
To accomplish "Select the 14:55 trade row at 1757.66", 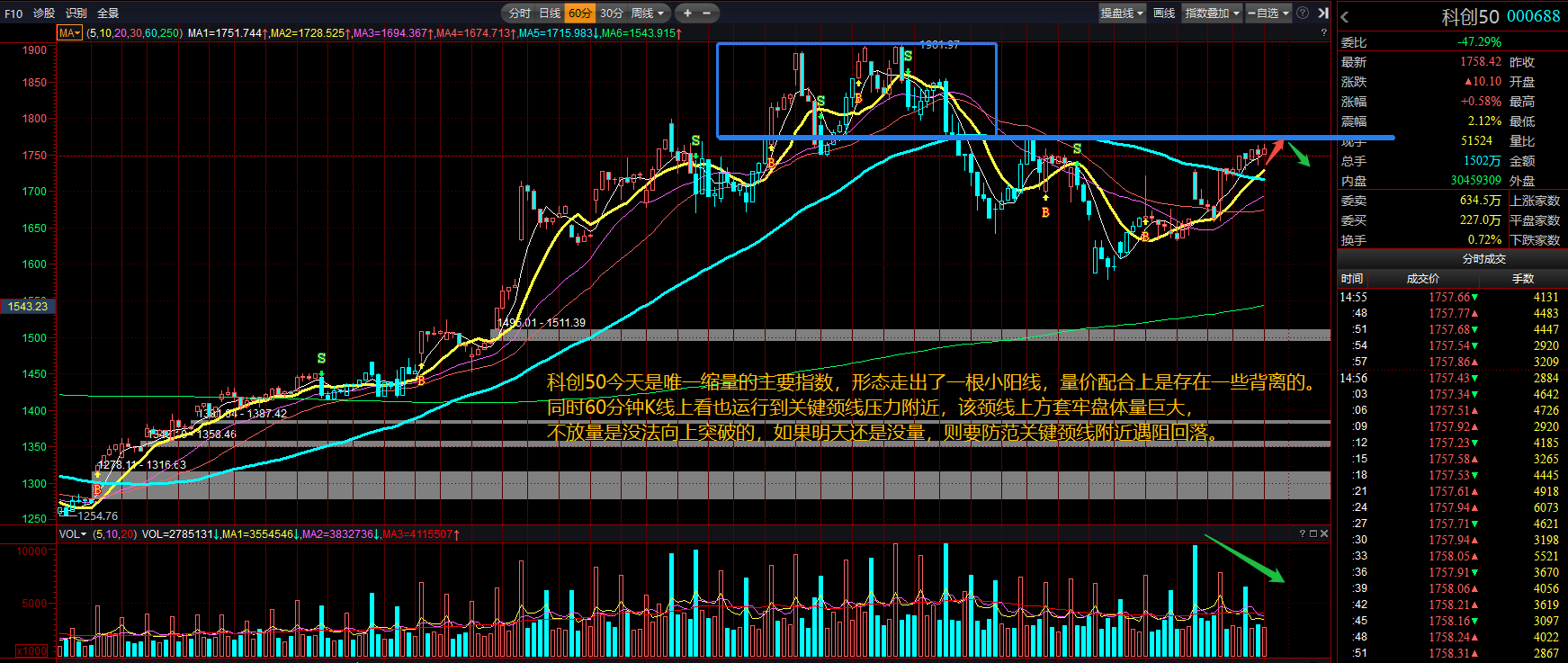I will coord(1453,297).
